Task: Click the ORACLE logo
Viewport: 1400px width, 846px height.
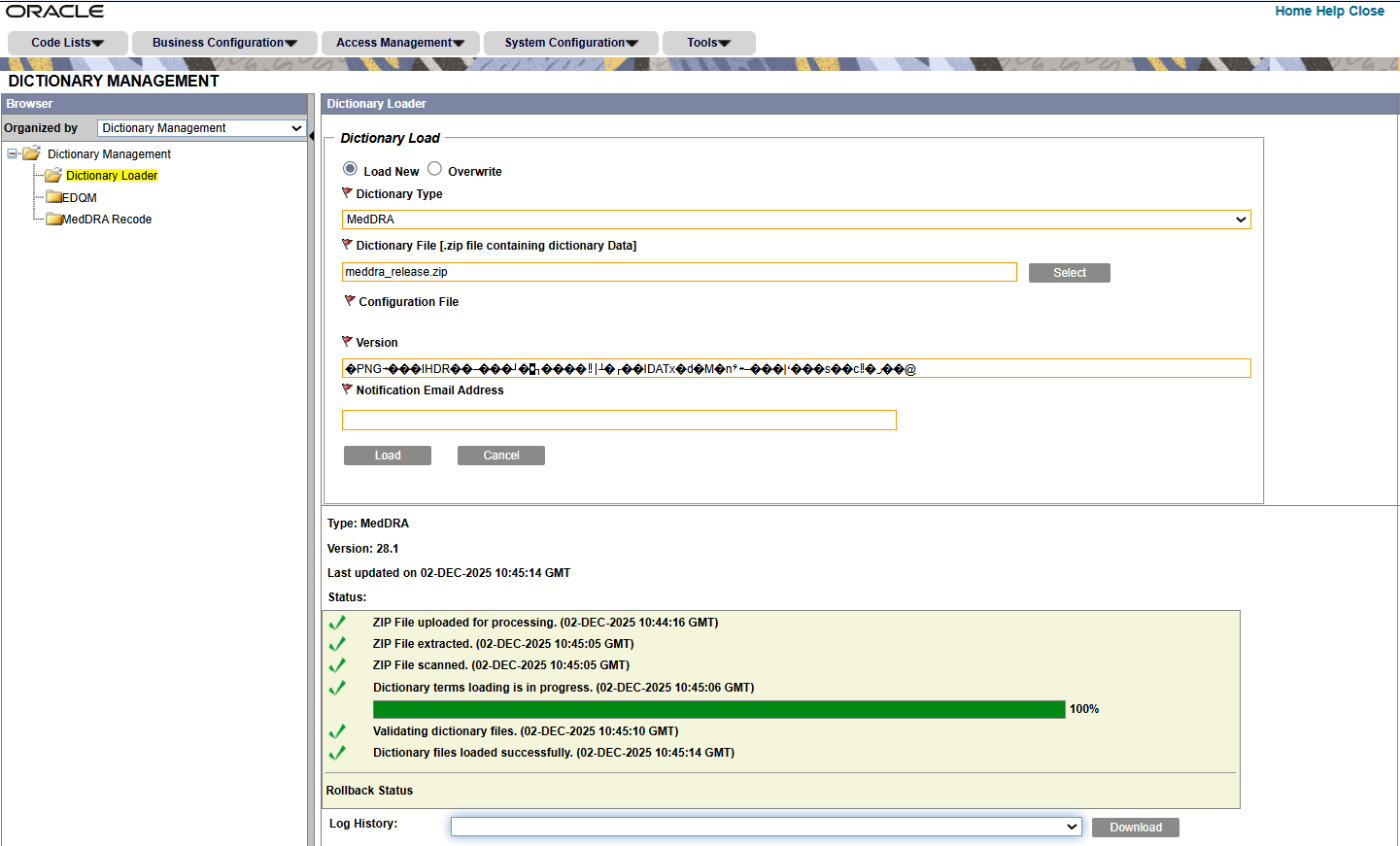Action: point(55,11)
